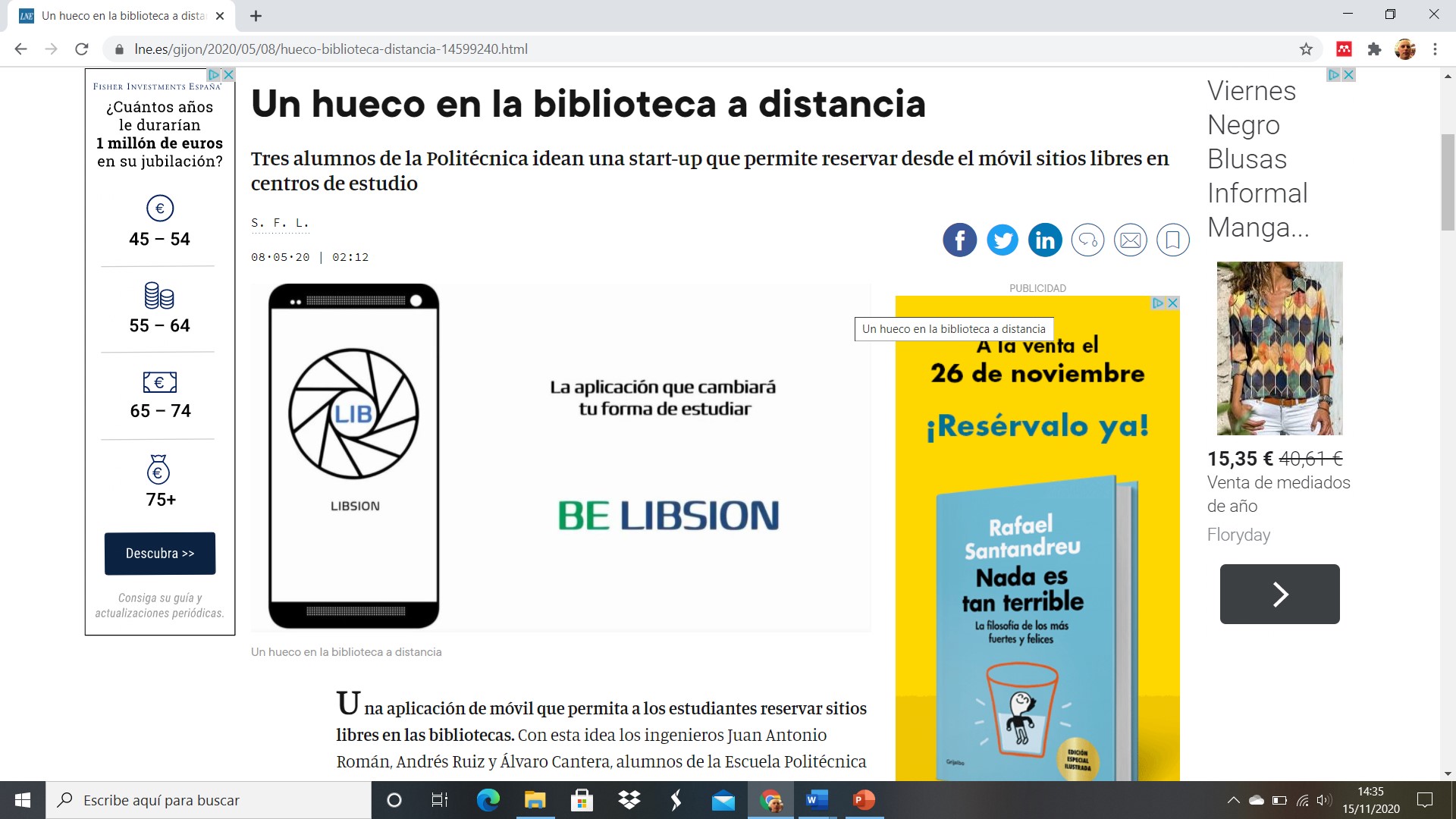Click the red extension icon in toolbar
This screenshot has height=819, width=1456.
tap(1344, 49)
